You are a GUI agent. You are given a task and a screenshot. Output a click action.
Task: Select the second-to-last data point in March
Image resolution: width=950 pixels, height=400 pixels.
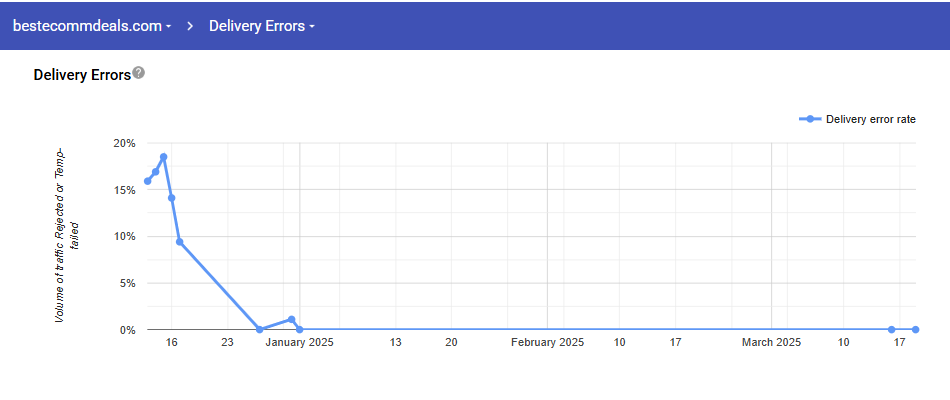tap(891, 329)
